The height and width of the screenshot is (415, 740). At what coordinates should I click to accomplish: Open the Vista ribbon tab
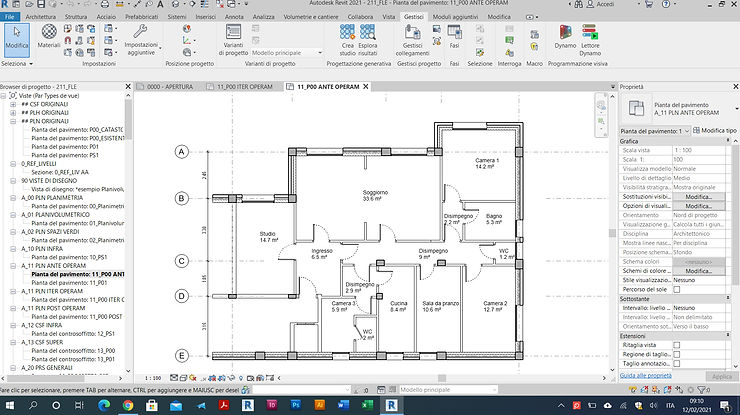[x=389, y=17]
